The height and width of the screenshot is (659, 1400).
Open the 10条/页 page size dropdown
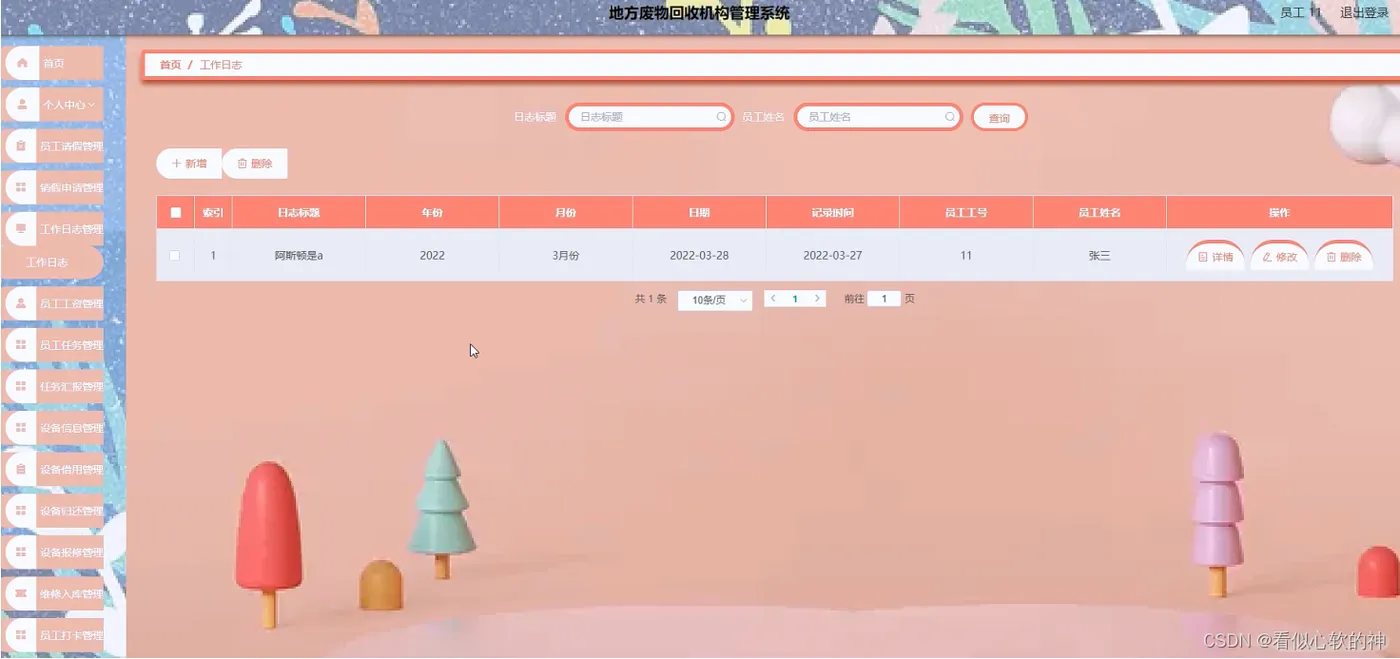click(x=715, y=300)
